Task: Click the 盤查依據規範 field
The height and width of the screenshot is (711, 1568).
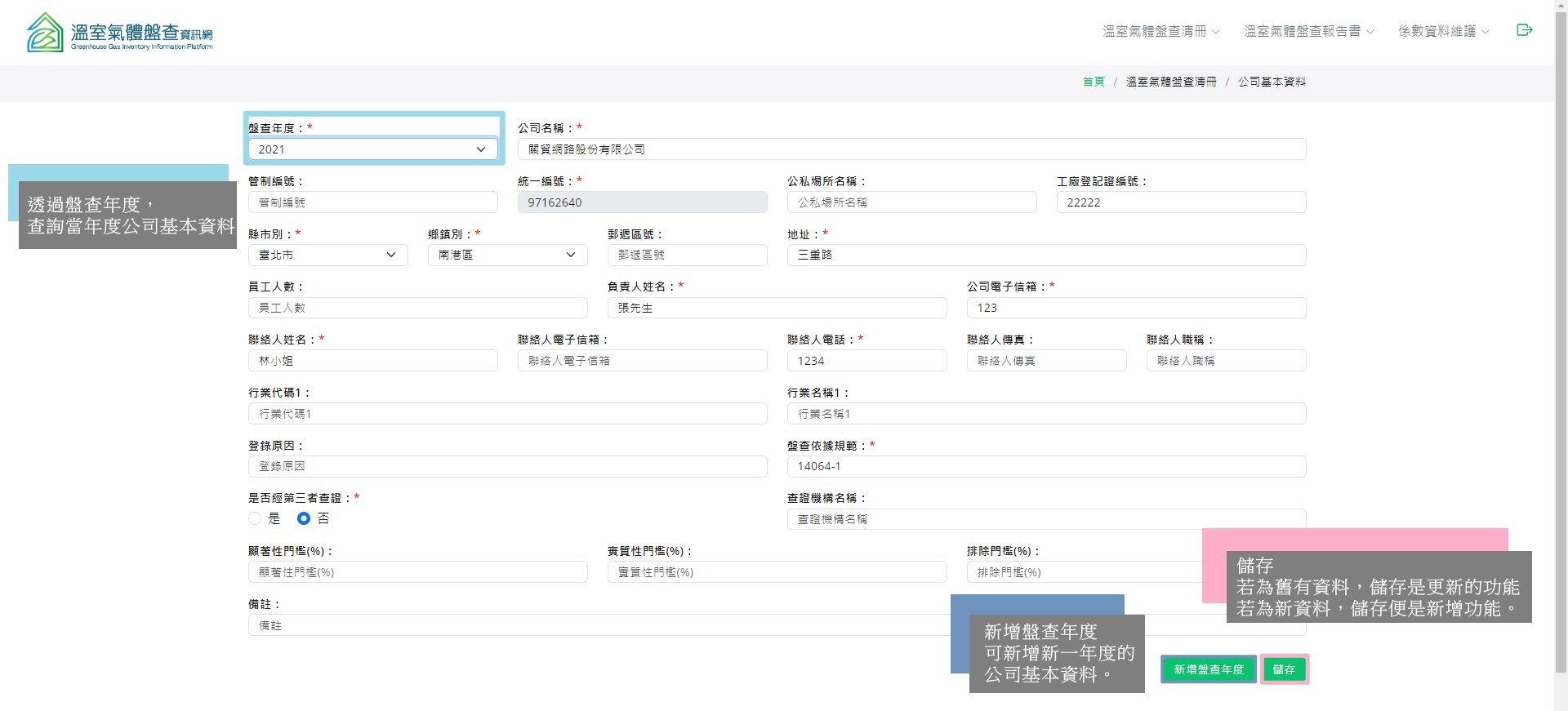Action: (1046, 466)
